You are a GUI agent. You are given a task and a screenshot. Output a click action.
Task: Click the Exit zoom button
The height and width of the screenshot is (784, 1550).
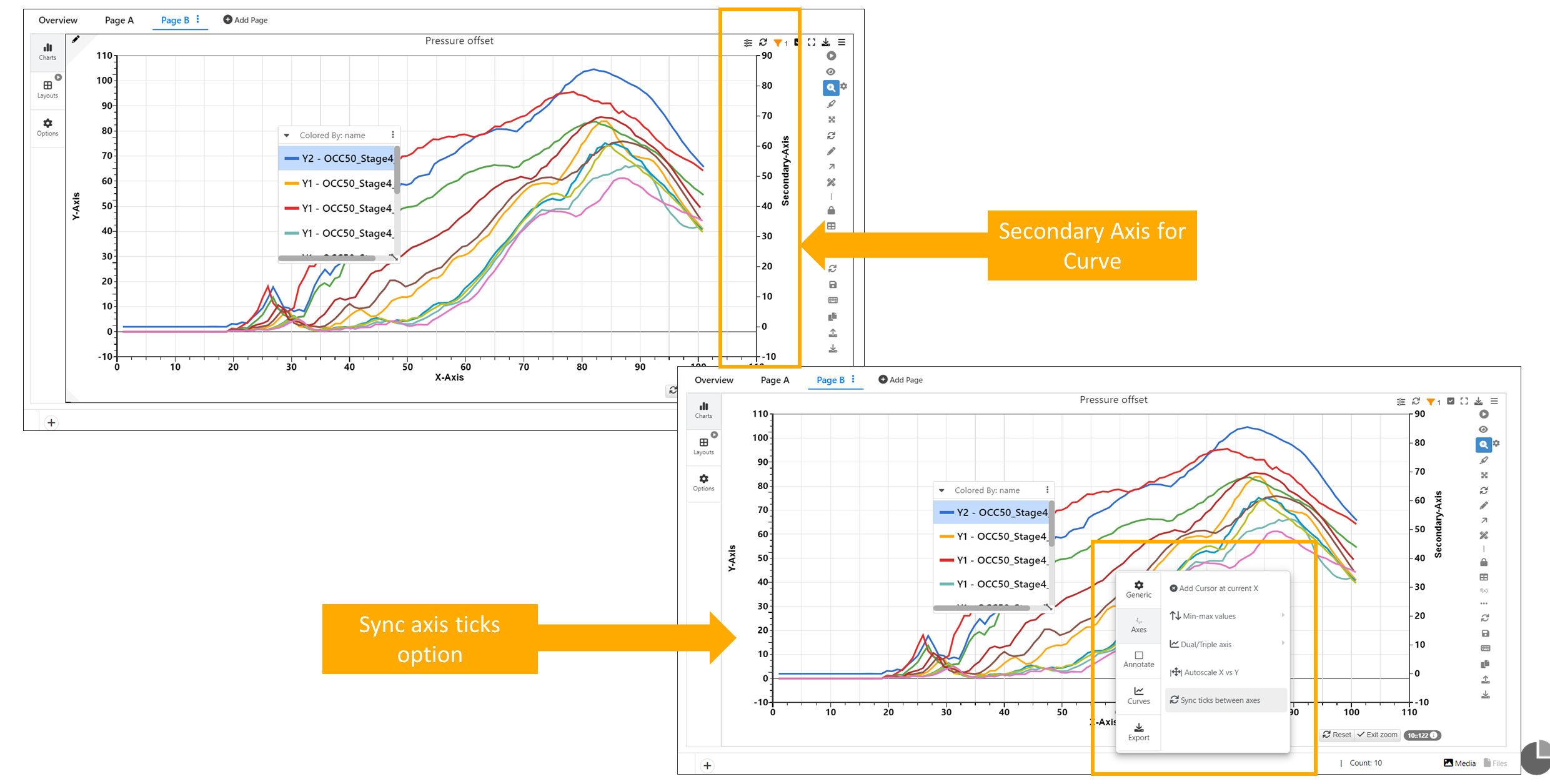click(x=1377, y=735)
